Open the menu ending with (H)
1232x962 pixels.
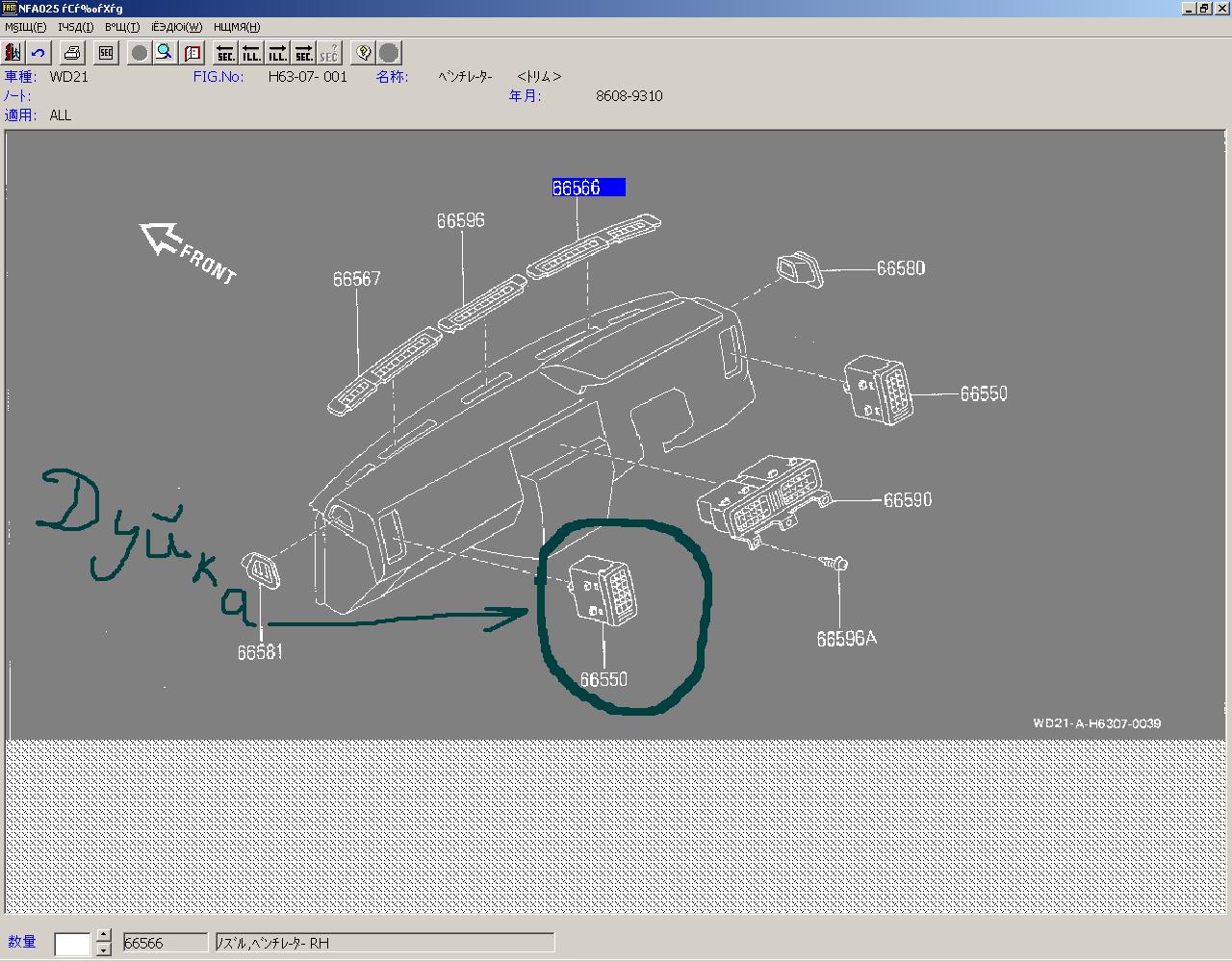coord(237,27)
